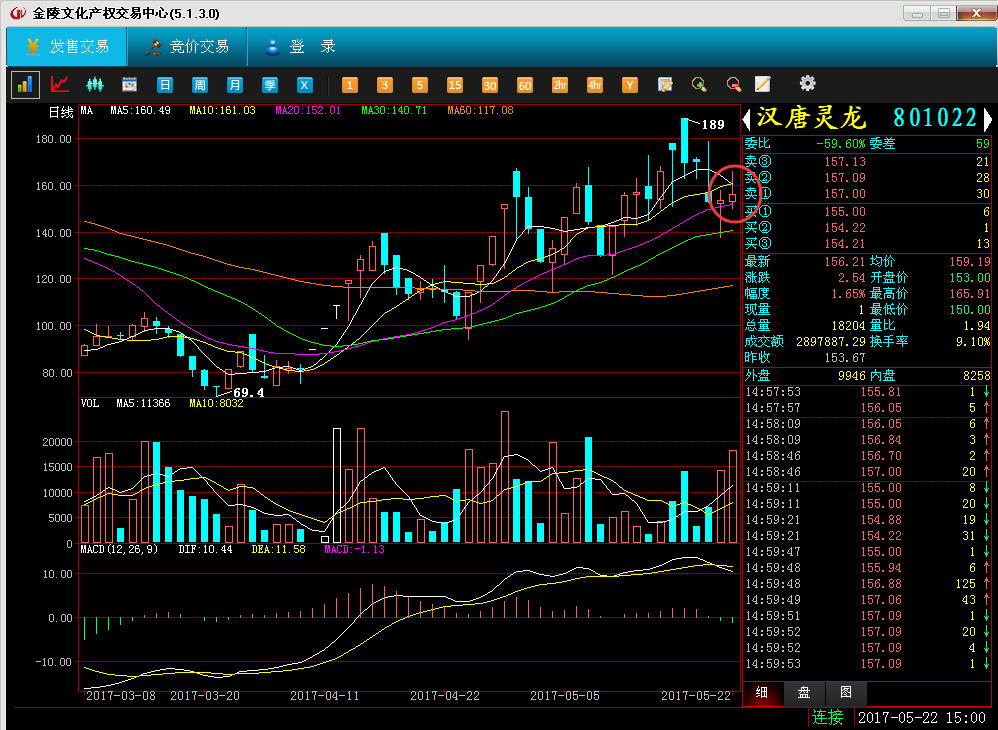
Task: Click the 最高价 value 165.91
Action: (970, 293)
